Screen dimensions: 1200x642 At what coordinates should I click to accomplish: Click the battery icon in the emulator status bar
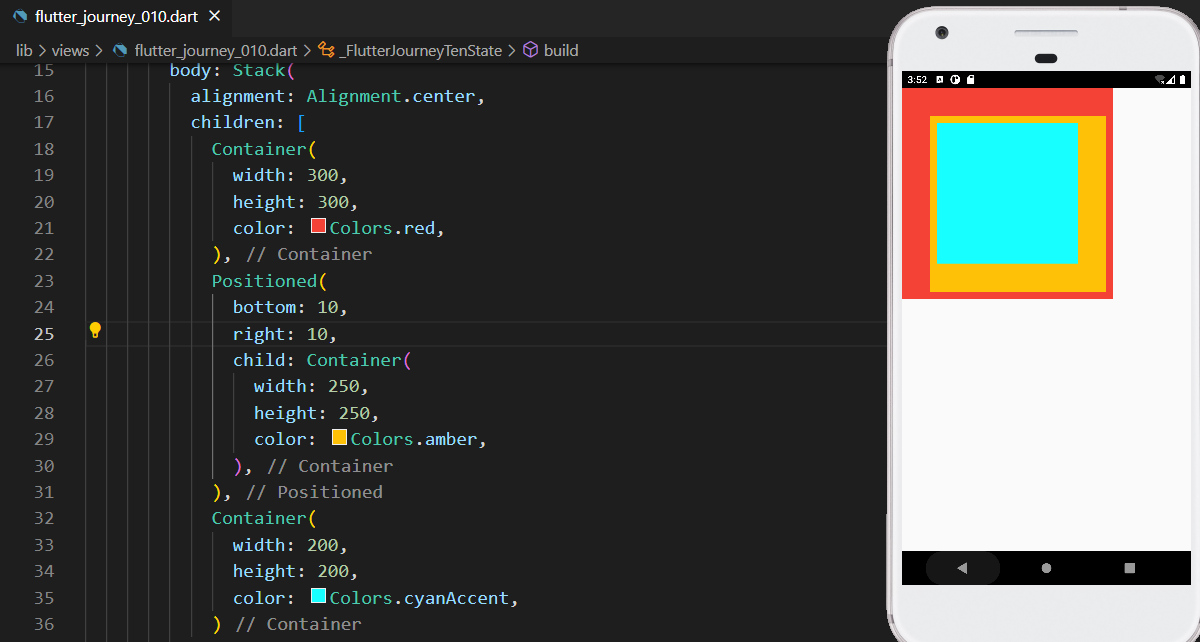coord(1183,78)
